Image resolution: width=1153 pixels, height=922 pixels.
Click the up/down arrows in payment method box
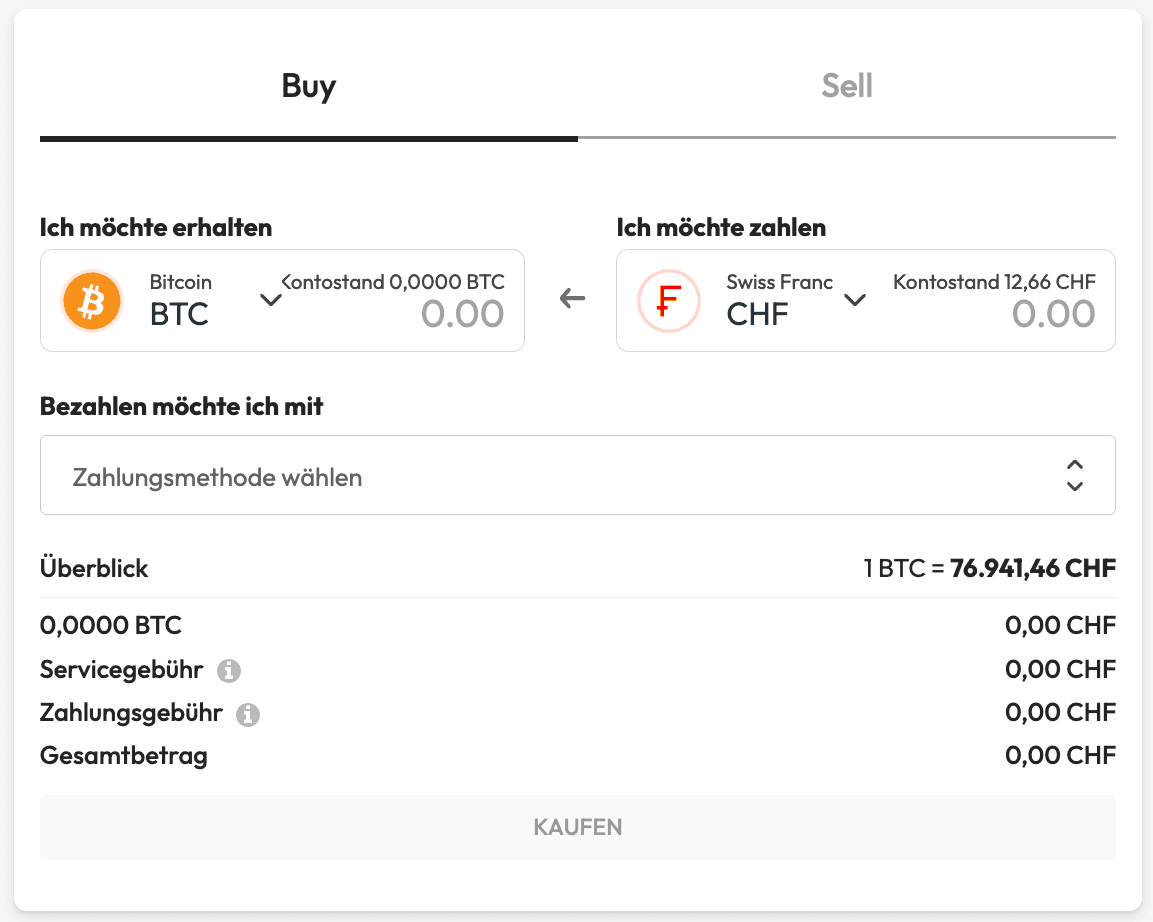click(1075, 476)
